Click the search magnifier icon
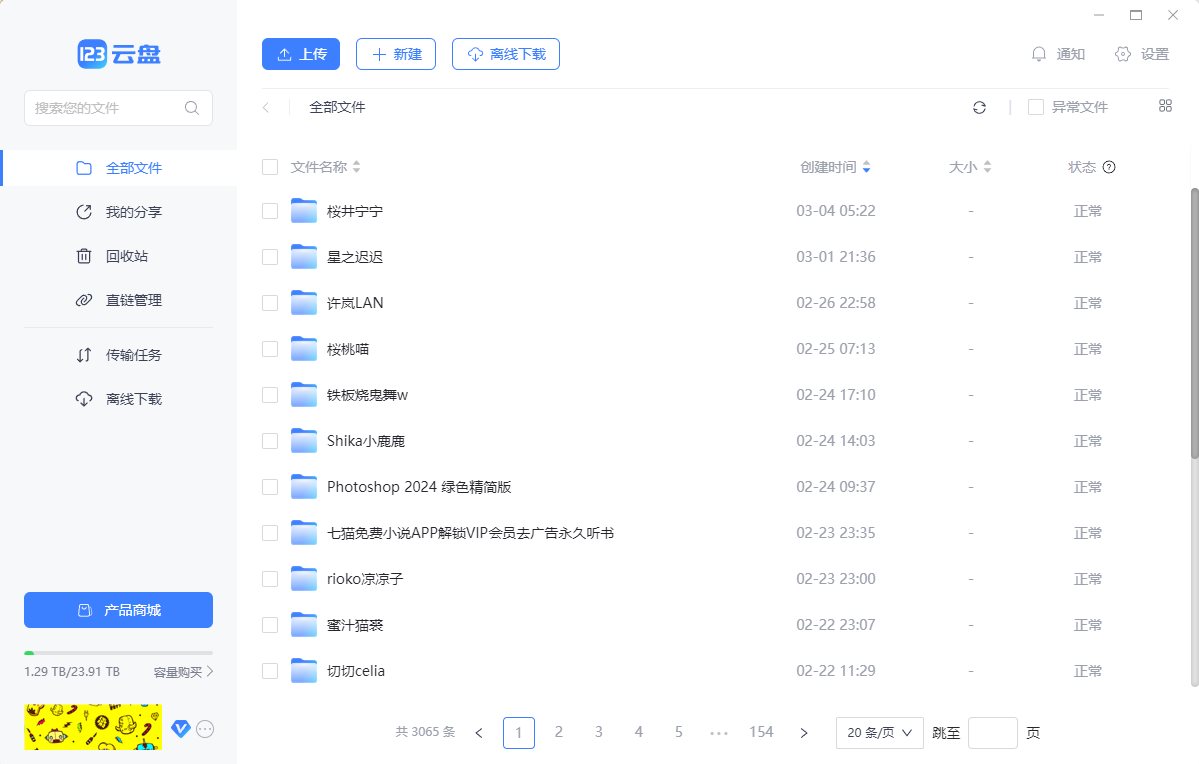This screenshot has width=1199, height=764. (x=192, y=108)
